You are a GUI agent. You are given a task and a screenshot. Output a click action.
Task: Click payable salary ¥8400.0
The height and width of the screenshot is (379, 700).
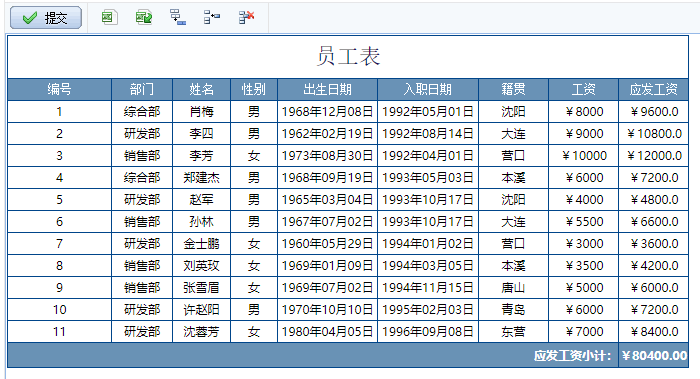(654, 332)
